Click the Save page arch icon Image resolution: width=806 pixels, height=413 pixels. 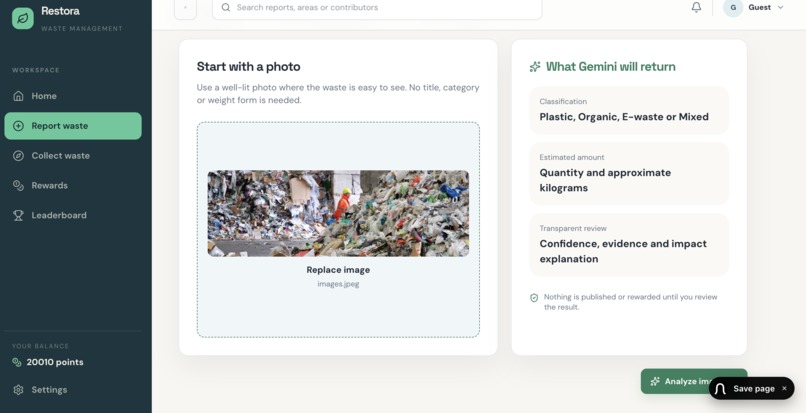(x=720, y=389)
